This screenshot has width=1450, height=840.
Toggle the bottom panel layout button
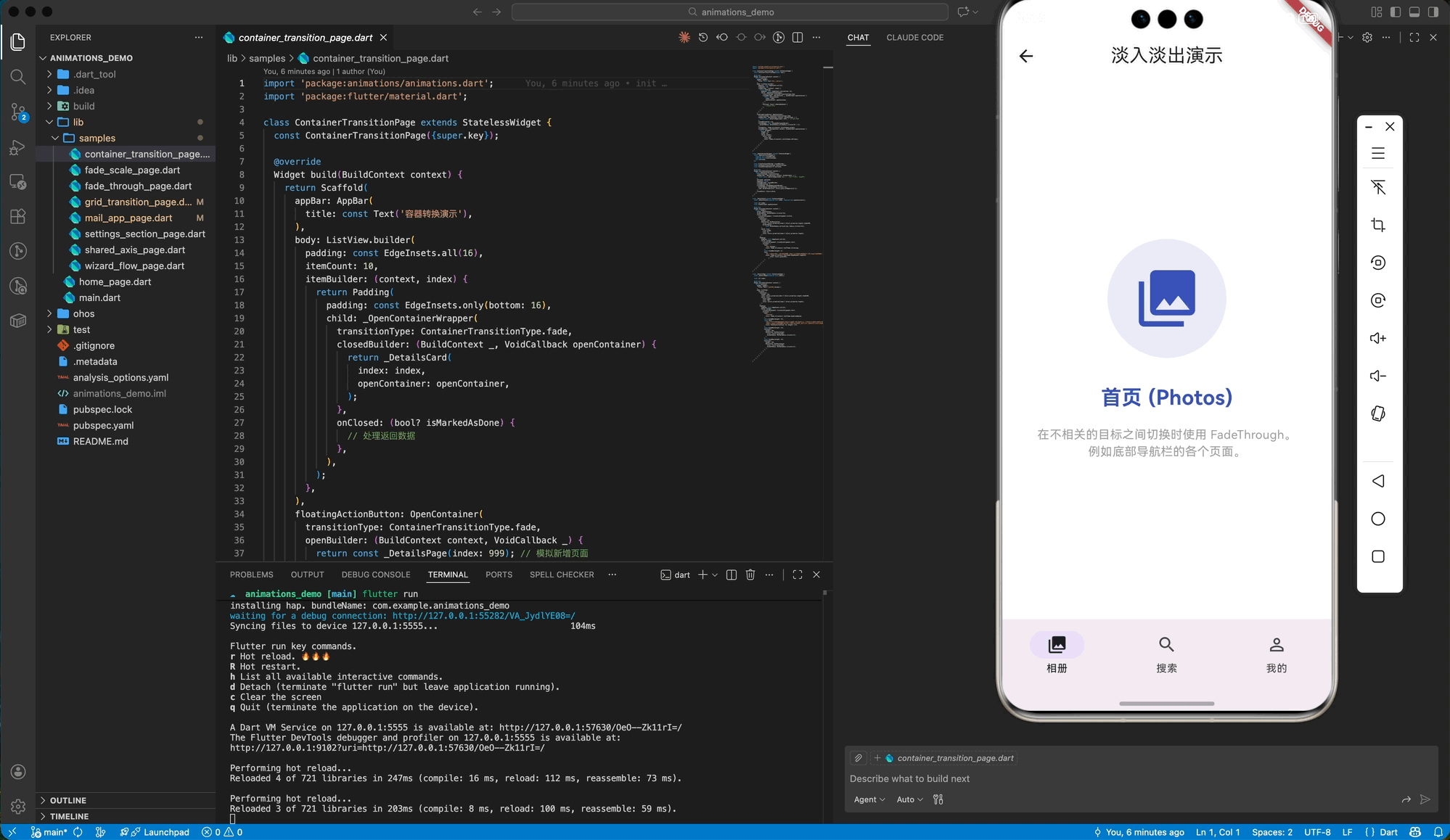coord(1414,12)
